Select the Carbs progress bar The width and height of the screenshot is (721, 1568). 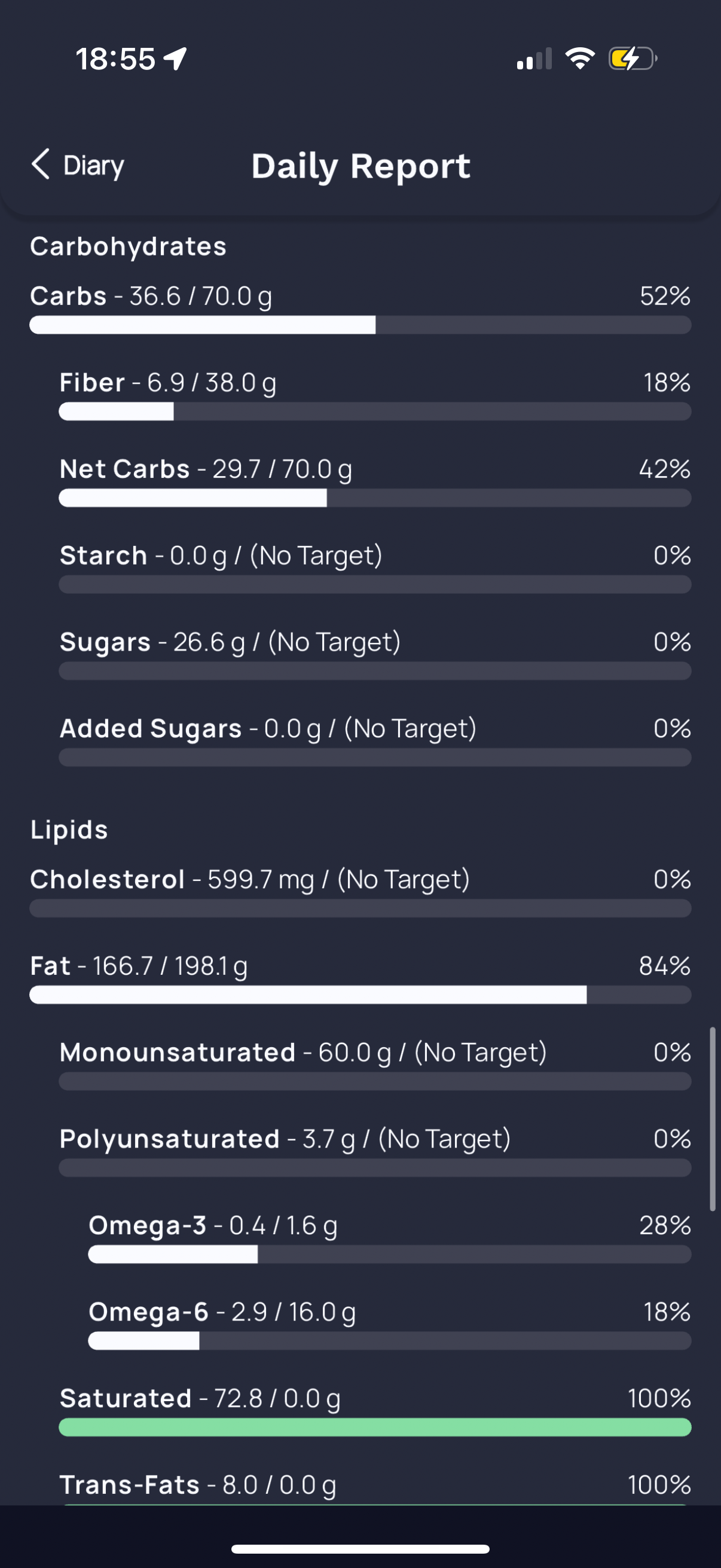360,325
